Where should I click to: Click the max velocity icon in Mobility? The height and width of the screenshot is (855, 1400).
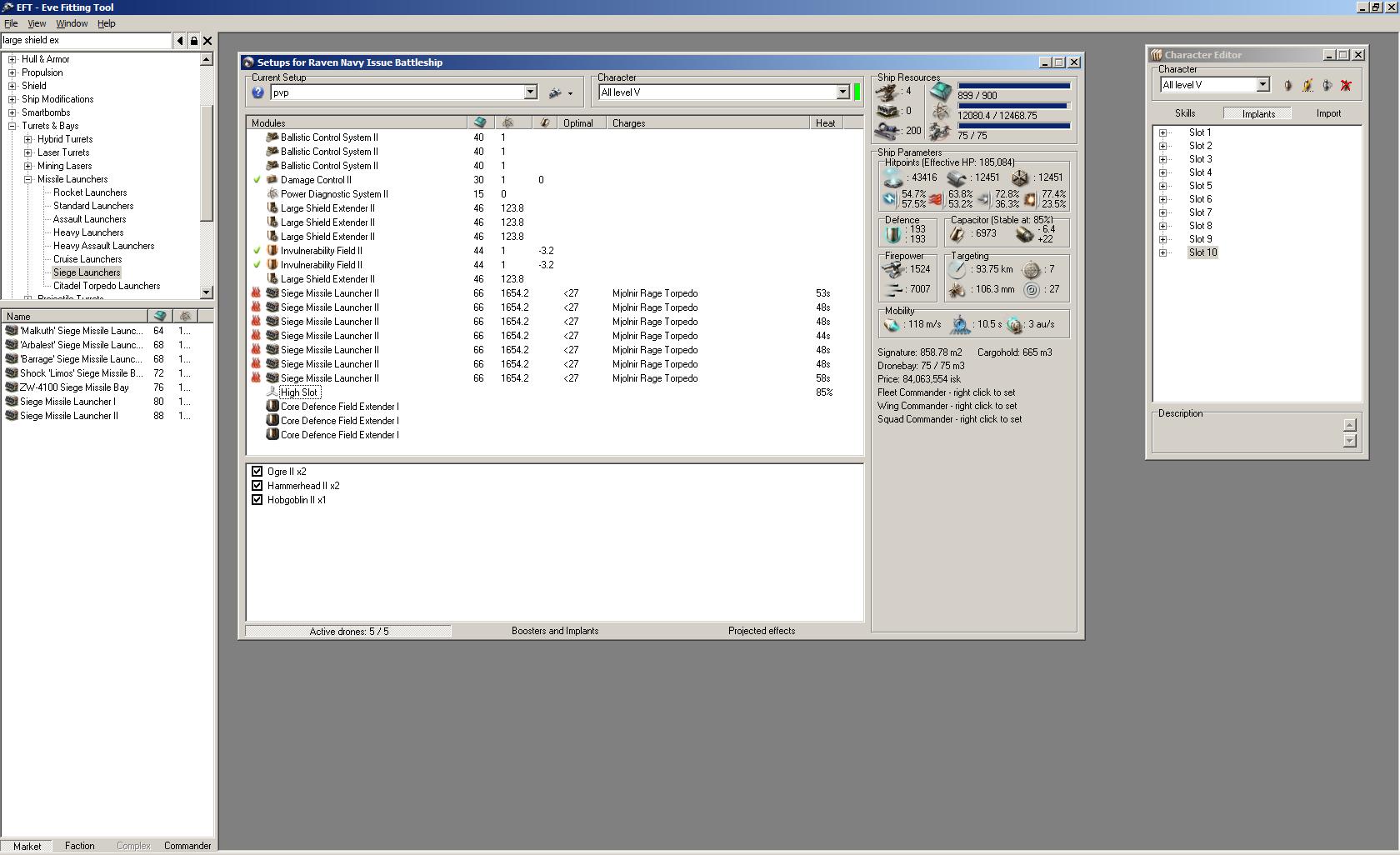(x=892, y=324)
